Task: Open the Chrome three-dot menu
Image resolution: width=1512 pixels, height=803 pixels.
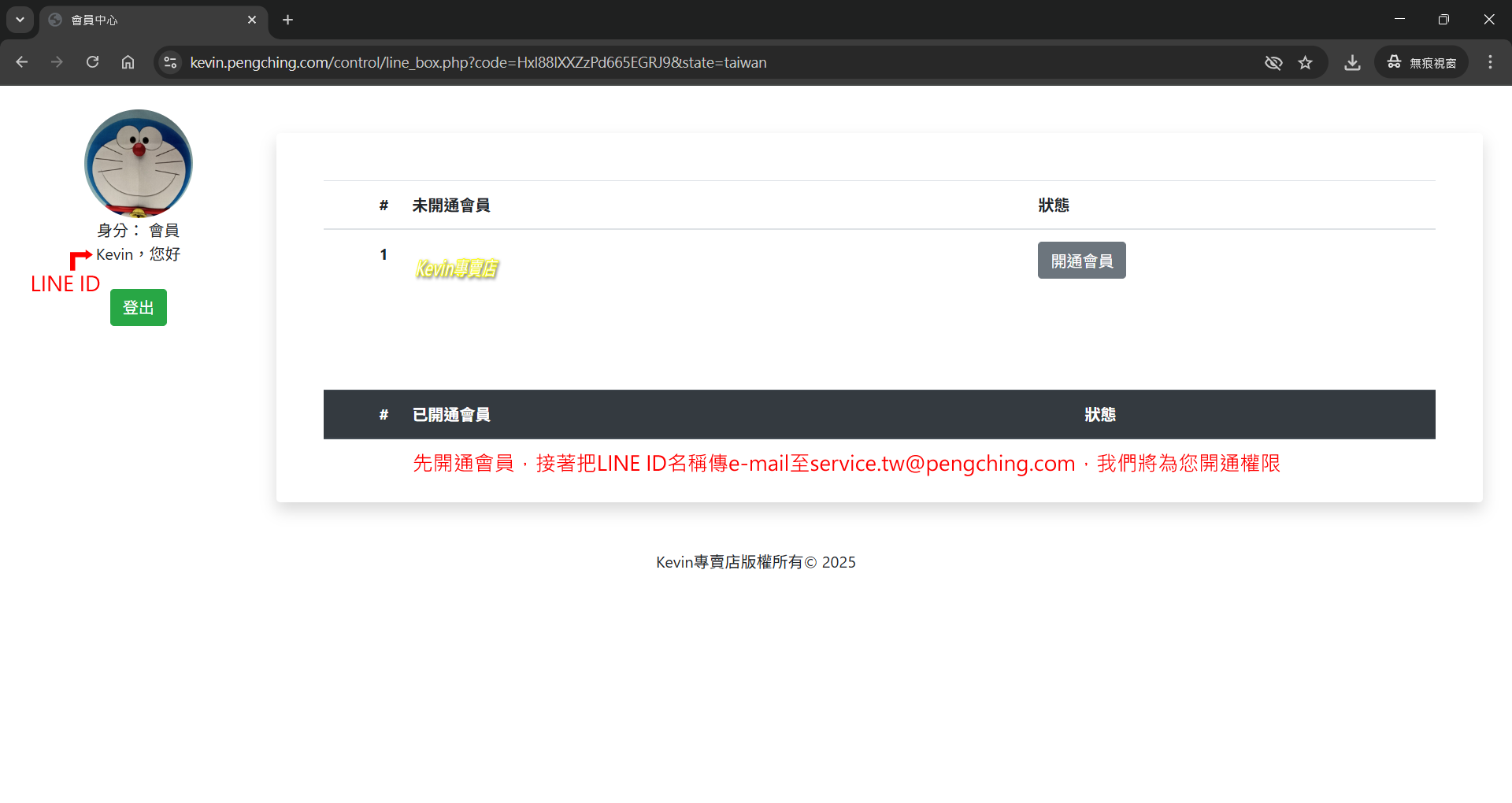Action: click(x=1490, y=62)
